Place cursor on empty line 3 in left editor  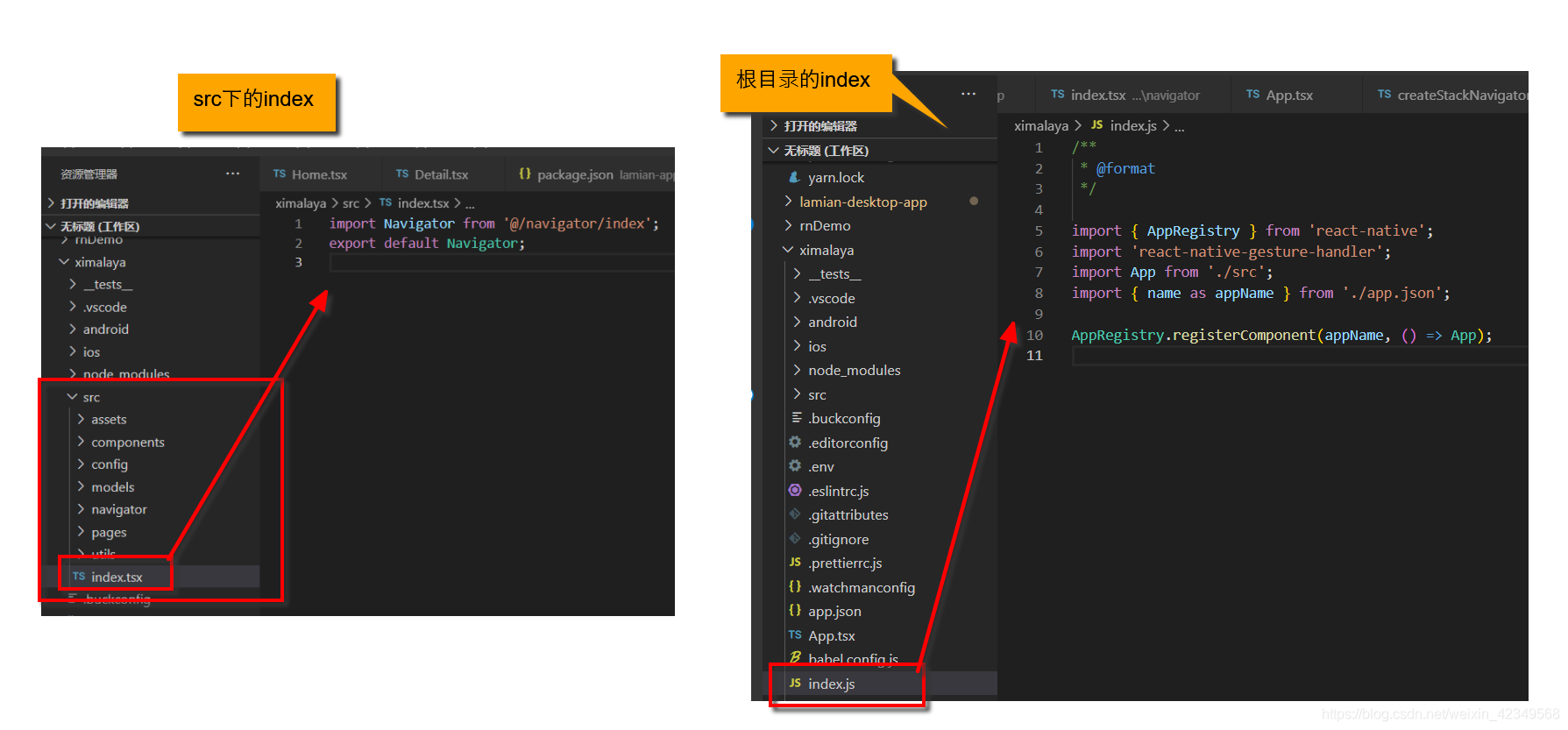[501, 263]
